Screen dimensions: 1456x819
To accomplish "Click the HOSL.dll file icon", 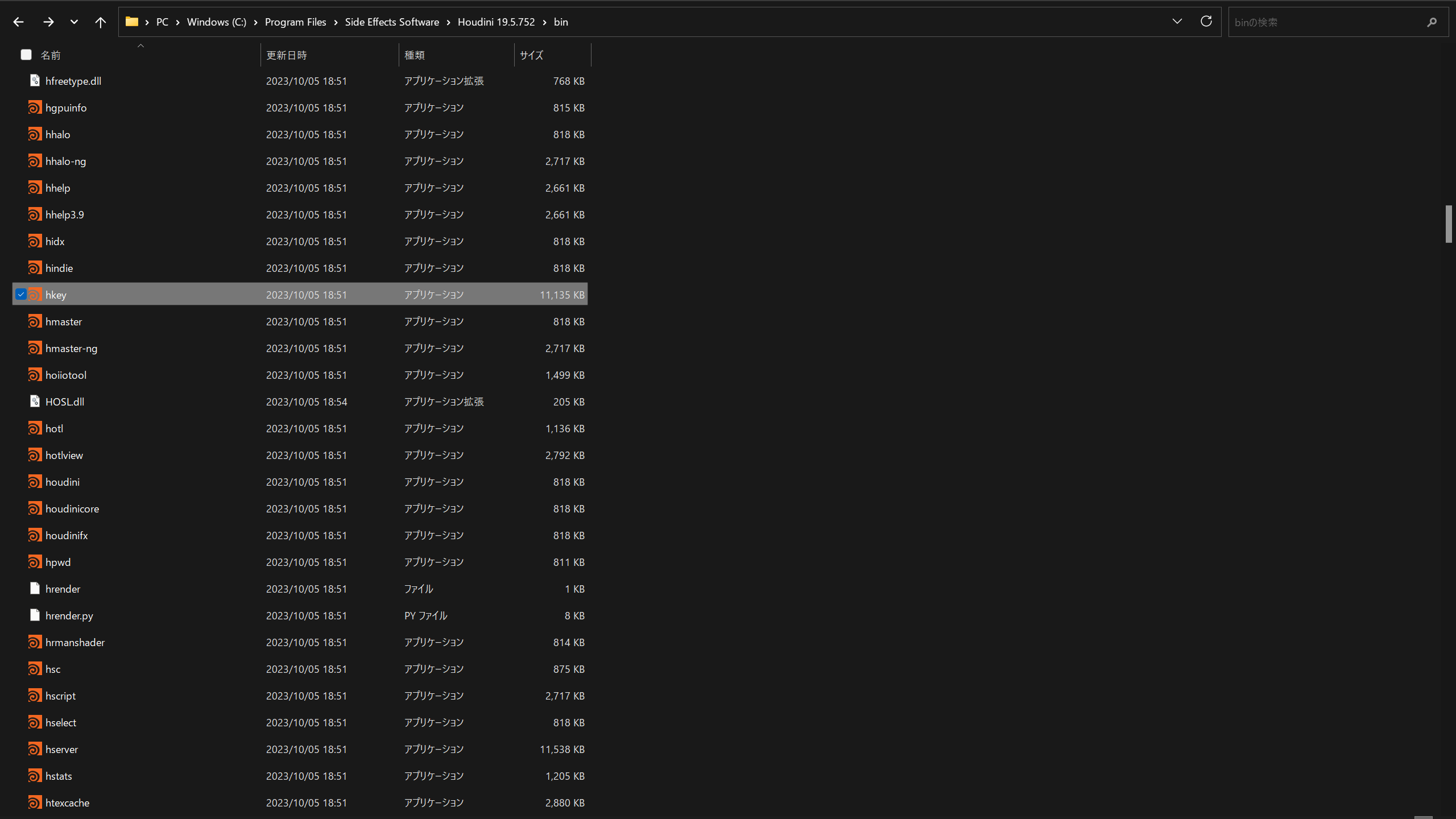I will pyautogui.click(x=35, y=402).
